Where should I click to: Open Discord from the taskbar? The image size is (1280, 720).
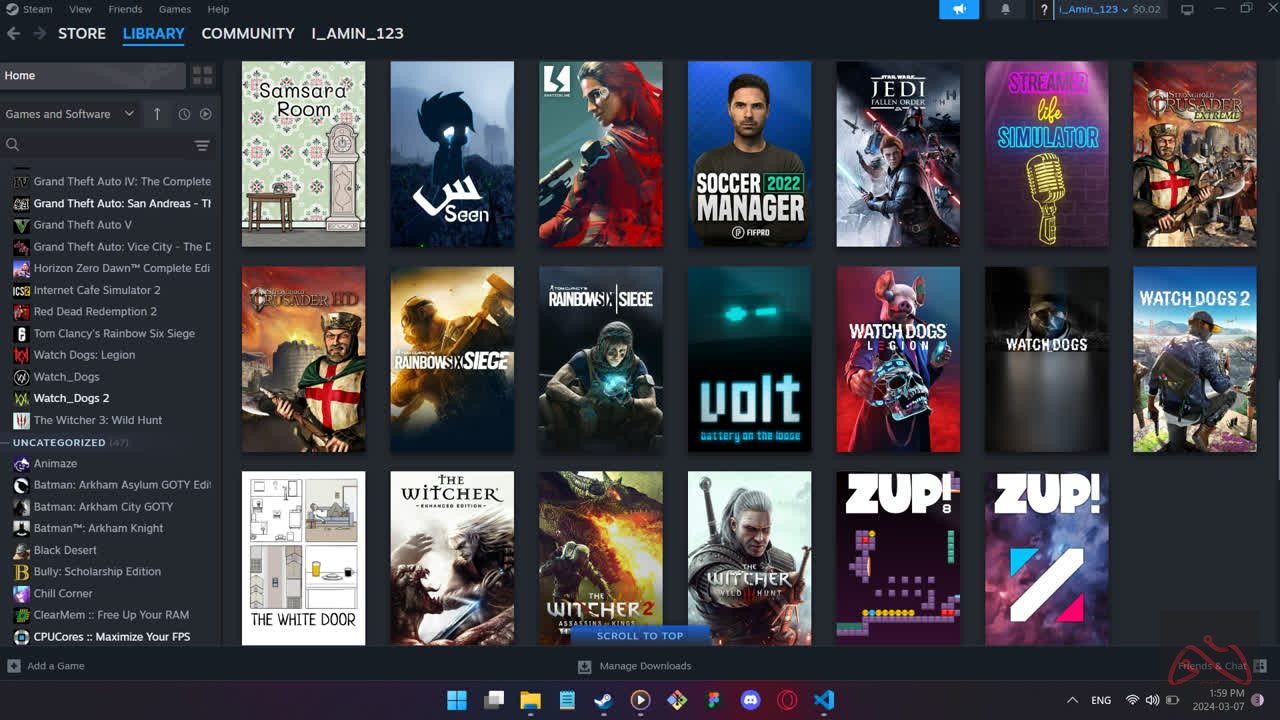coord(749,700)
